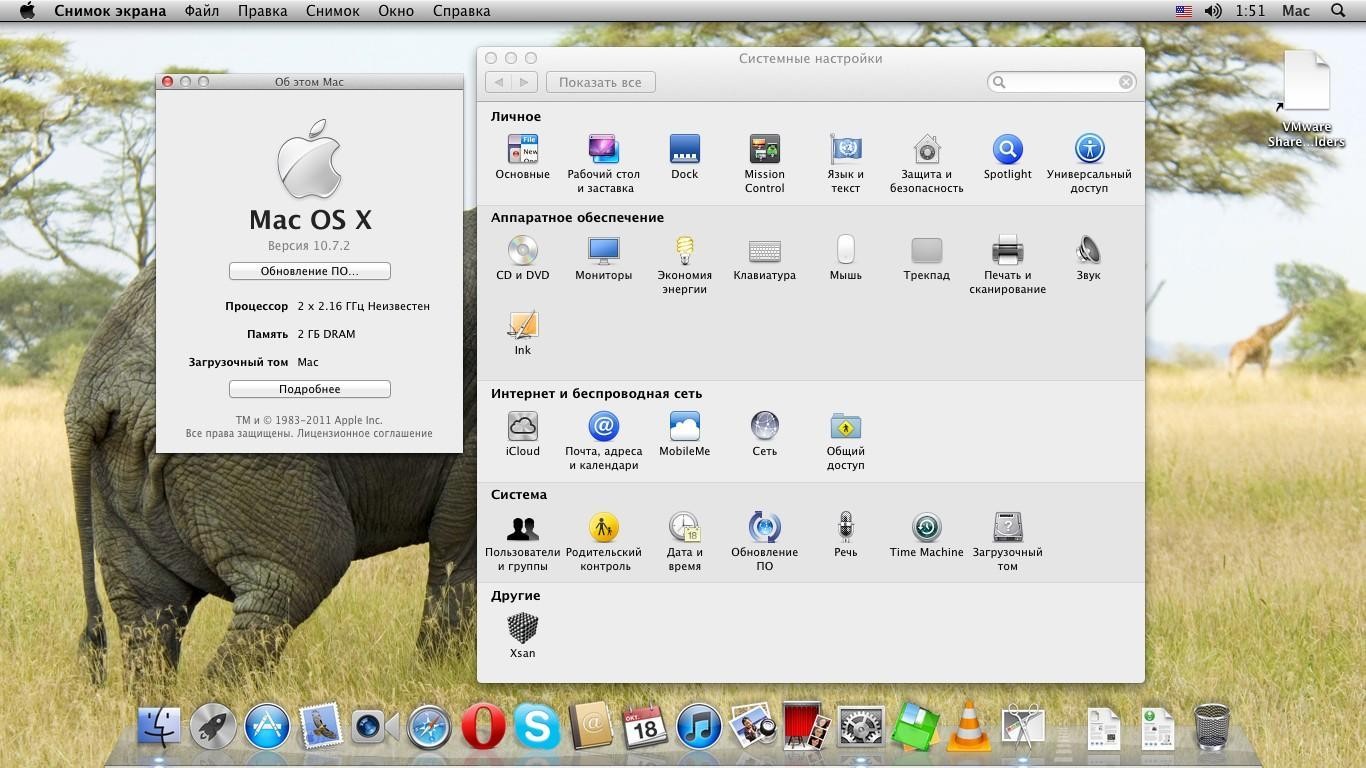Launch VLC from the Dock
This screenshot has width=1366, height=768.
pos(968,726)
